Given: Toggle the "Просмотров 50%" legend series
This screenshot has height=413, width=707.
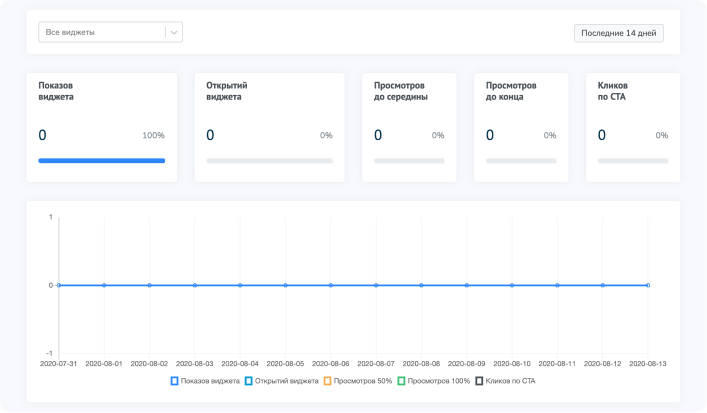Looking at the screenshot, I should pyautogui.click(x=358, y=381).
